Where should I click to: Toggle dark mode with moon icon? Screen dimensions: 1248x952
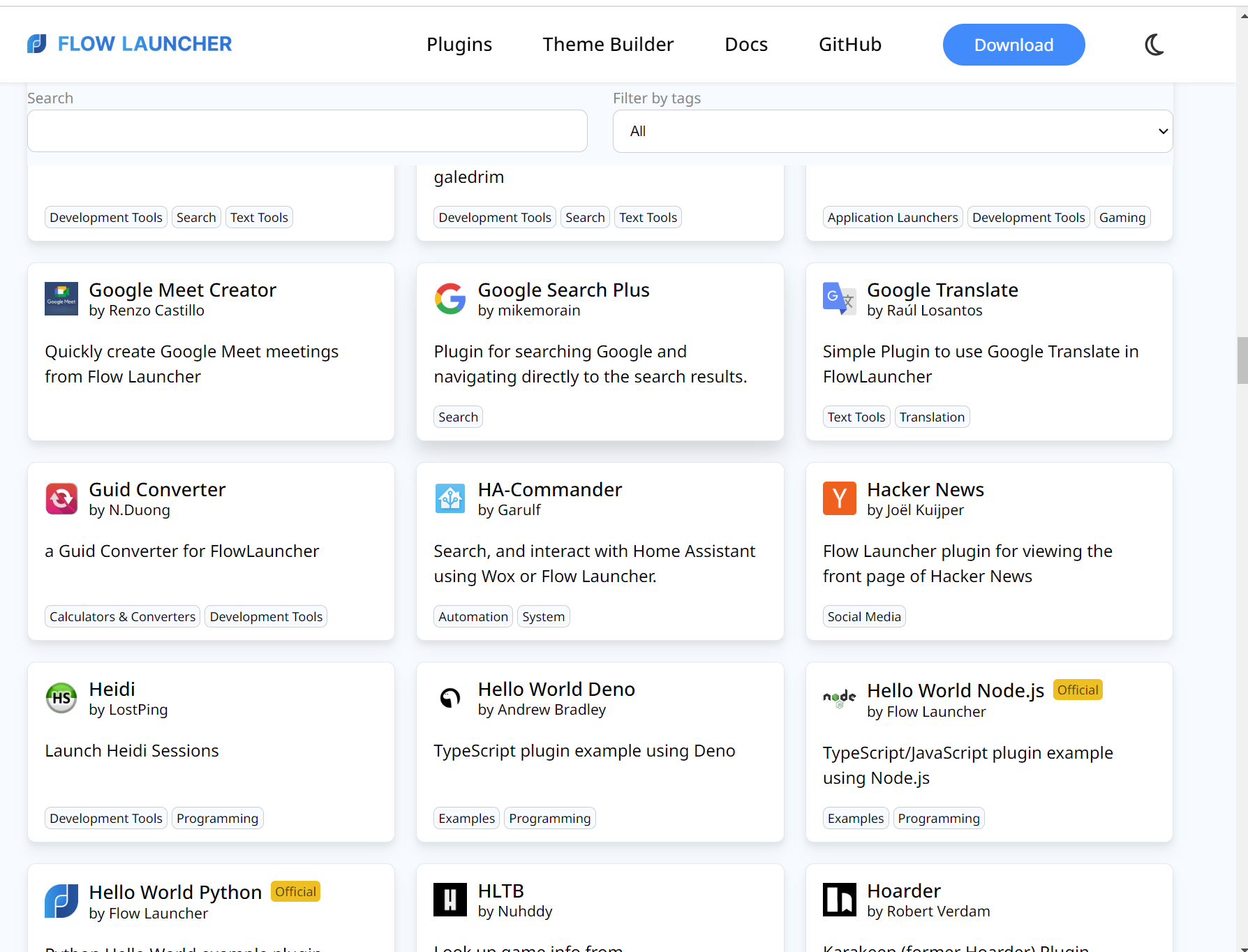coord(1154,45)
